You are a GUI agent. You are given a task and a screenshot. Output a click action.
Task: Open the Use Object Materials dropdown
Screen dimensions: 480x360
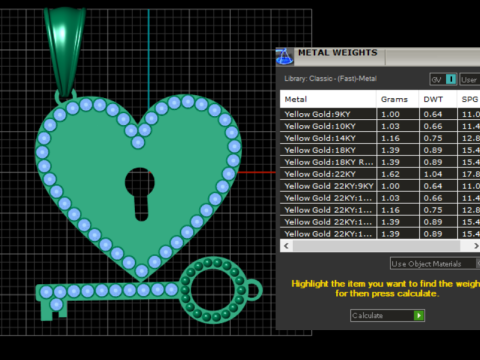435,263
